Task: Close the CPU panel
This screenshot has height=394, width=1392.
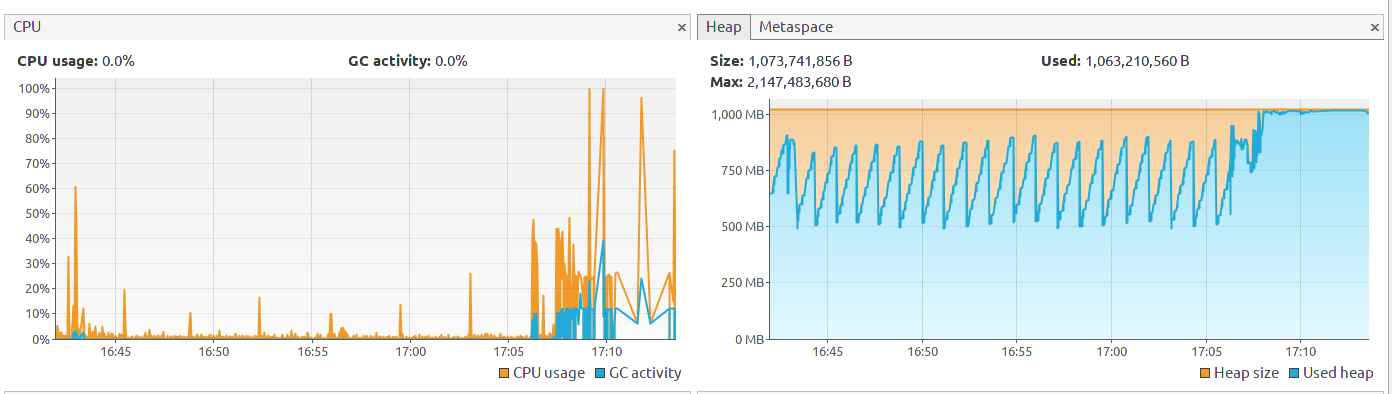Action: click(682, 28)
